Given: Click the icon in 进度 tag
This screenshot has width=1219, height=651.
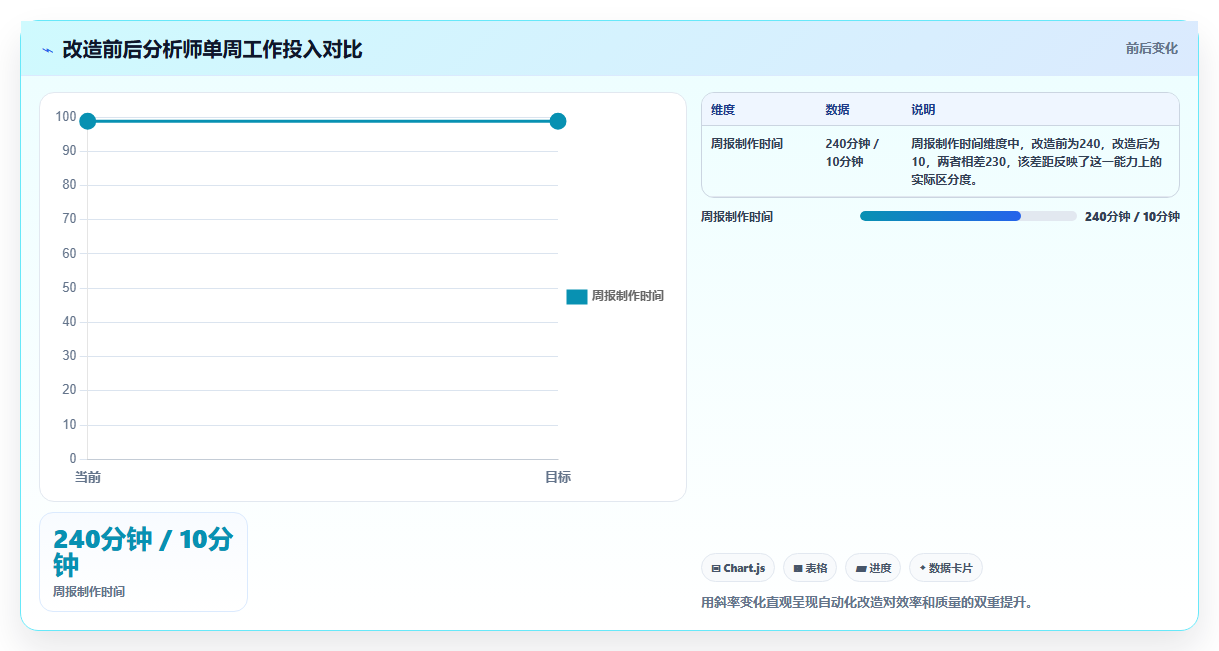Looking at the screenshot, I should pyautogui.click(x=861, y=568).
